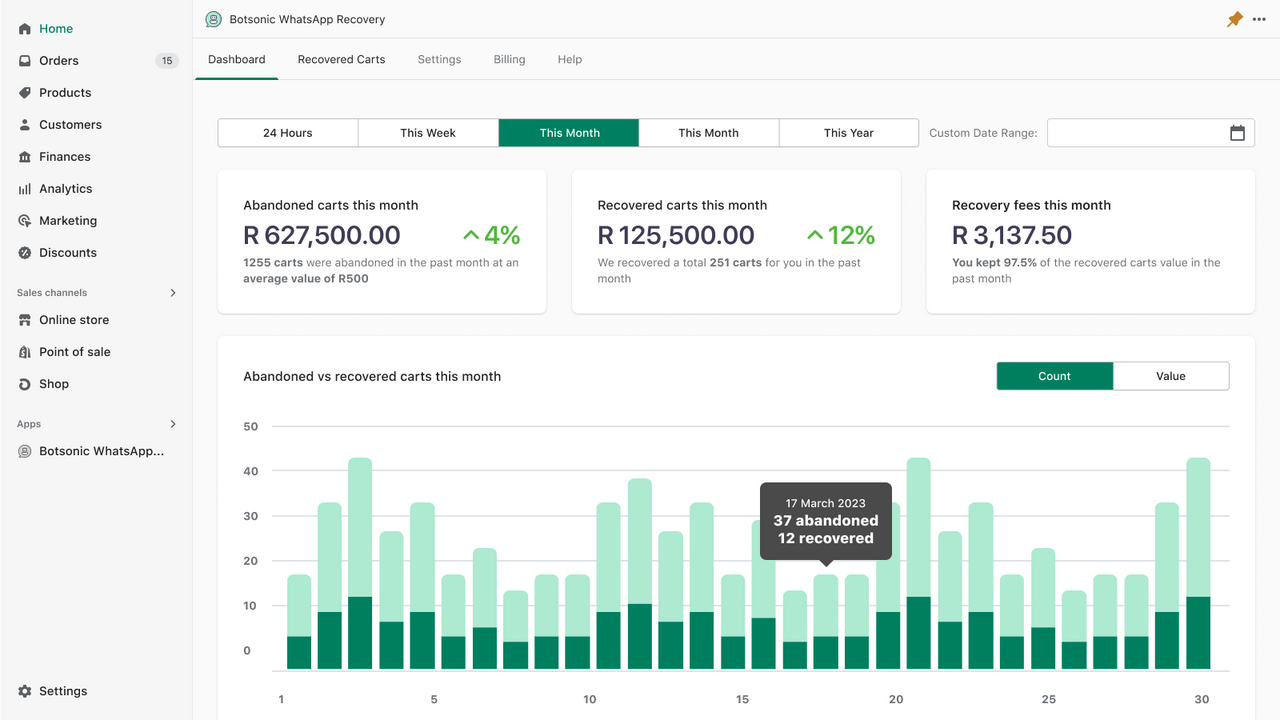Click the Products tag icon
1280x720 pixels.
[x=25, y=93]
